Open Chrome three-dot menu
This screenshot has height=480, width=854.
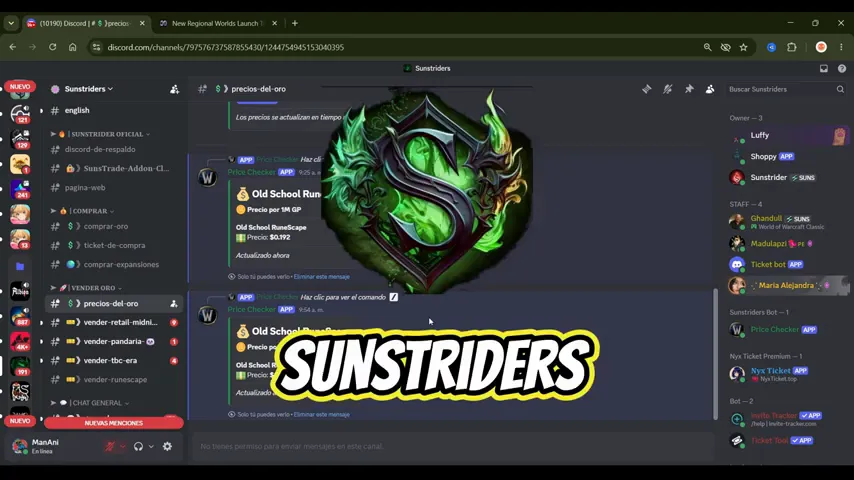click(841, 47)
